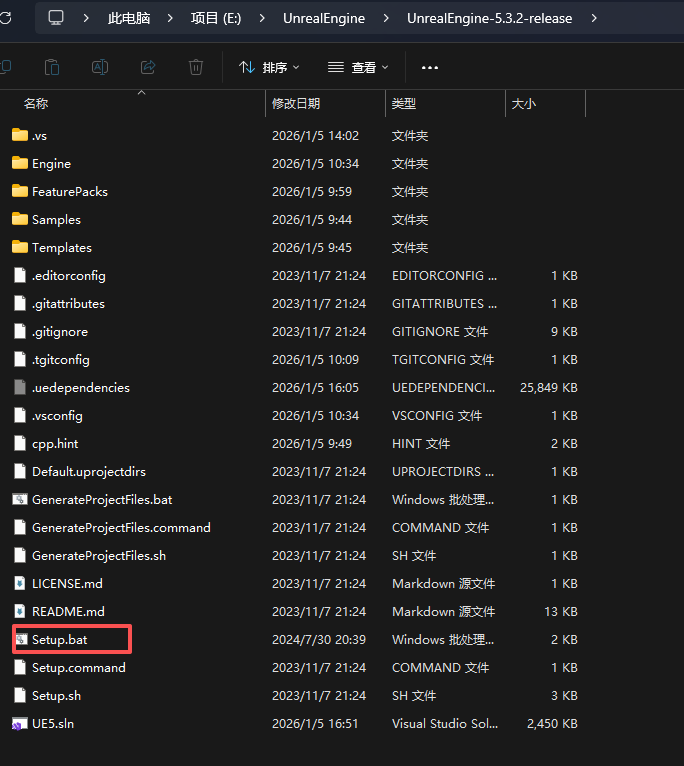Screen dimensions: 684x766
Task: Select the file name .gitattributes
Action: (68, 303)
